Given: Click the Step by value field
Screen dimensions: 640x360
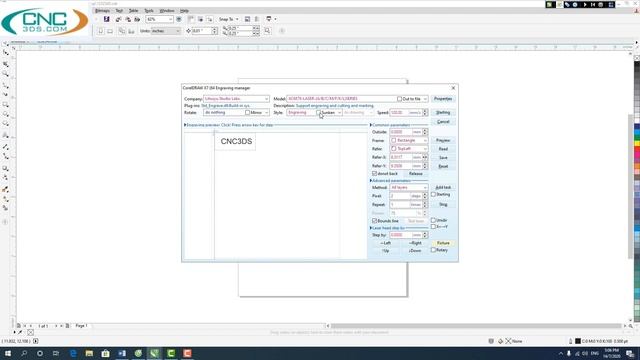Looking at the screenshot, I should [x=400, y=235].
